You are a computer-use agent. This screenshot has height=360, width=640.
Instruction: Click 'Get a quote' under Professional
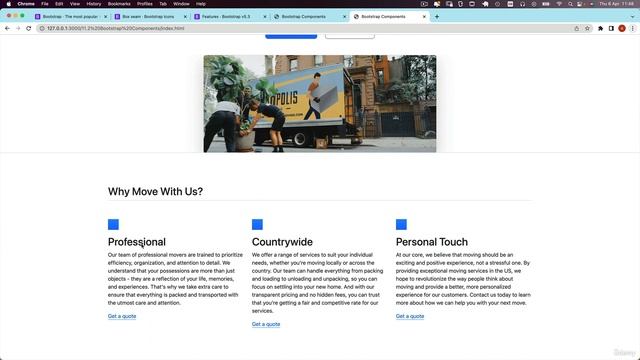pyautogui.click(x=122, y=316)
